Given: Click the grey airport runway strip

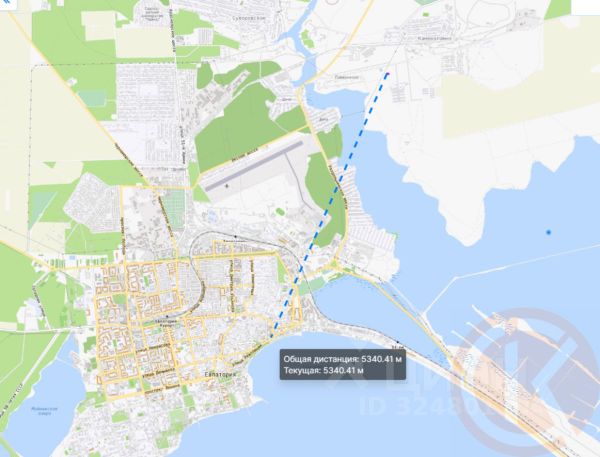Looking at the screenshot, I should pos(254,165).
